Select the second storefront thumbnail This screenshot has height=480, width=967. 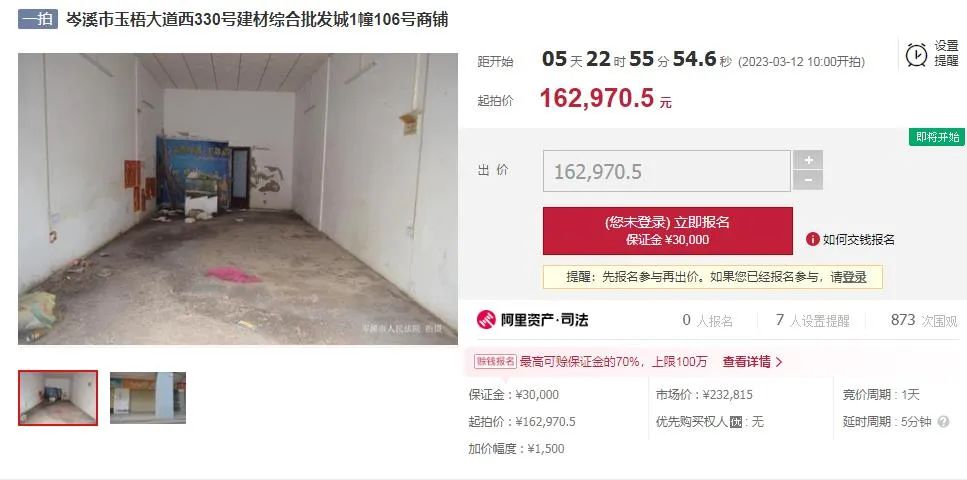tap(148, 398)
